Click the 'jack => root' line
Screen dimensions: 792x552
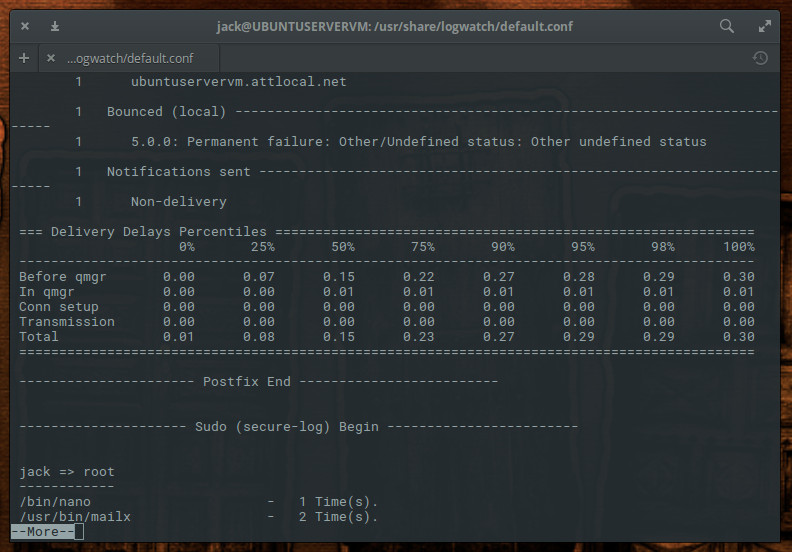point(67,472)
